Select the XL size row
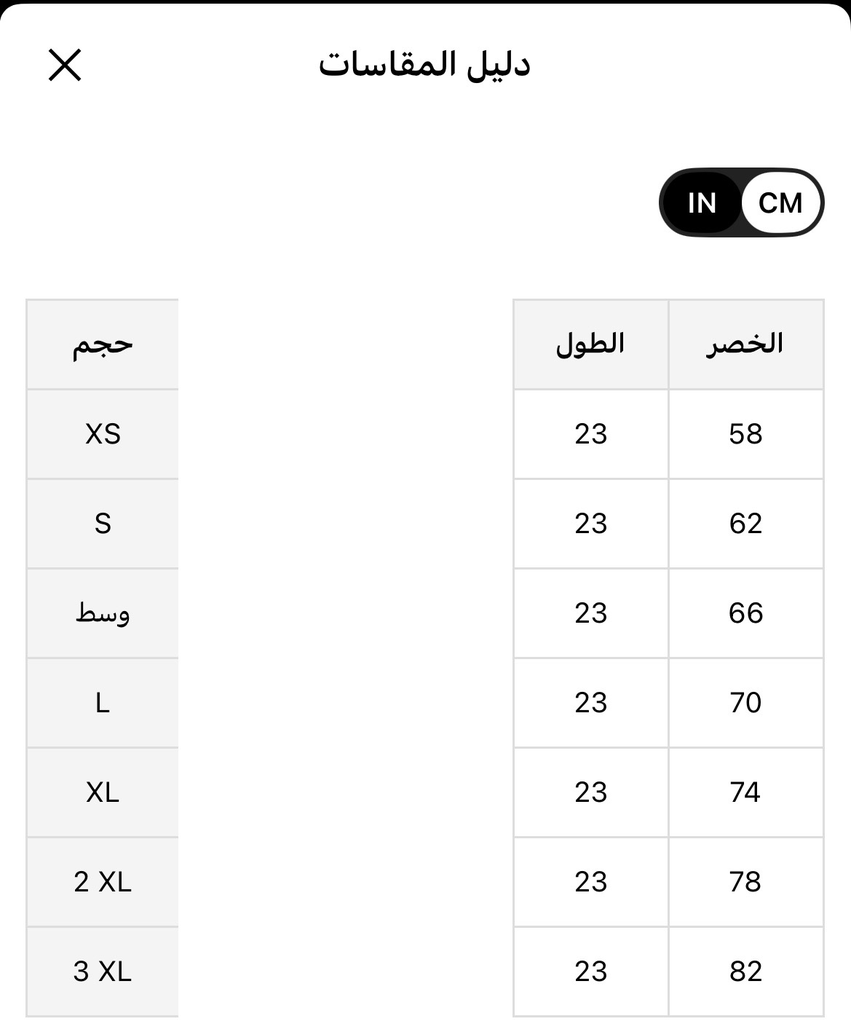The height and width of the screenshot is (1024, 851). click(x=102, y=792)
